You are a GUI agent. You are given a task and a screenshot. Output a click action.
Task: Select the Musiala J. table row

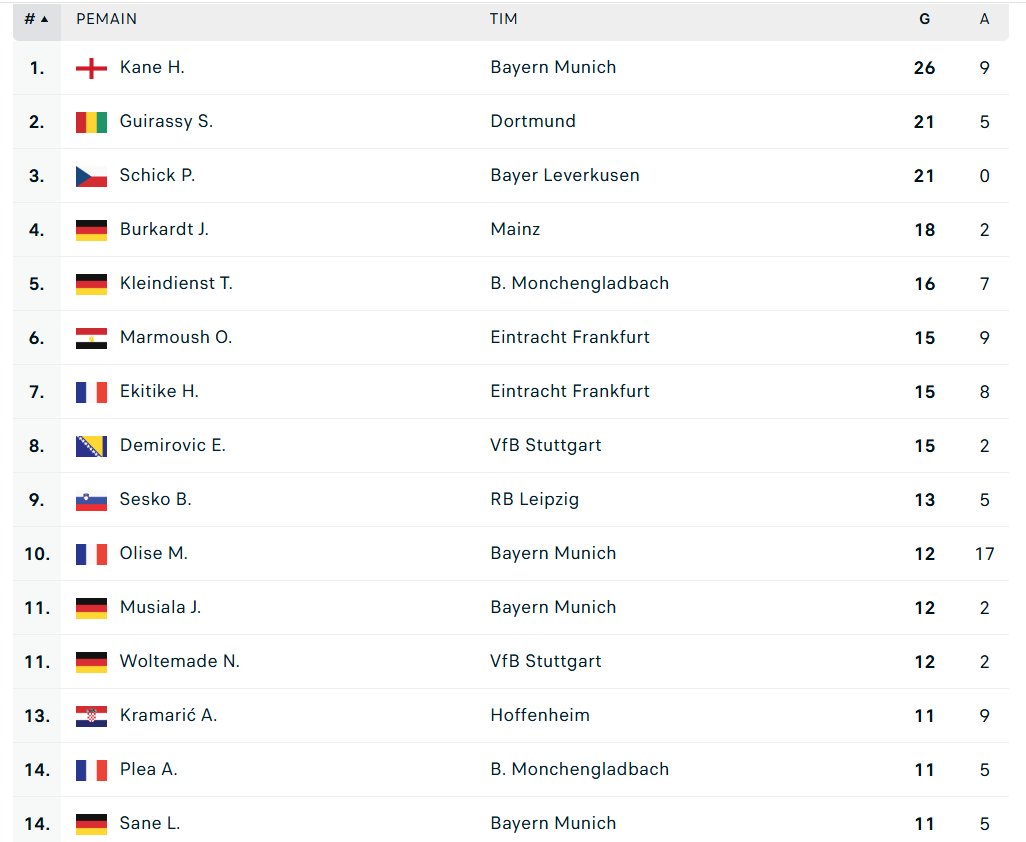[x=511, y=608]
